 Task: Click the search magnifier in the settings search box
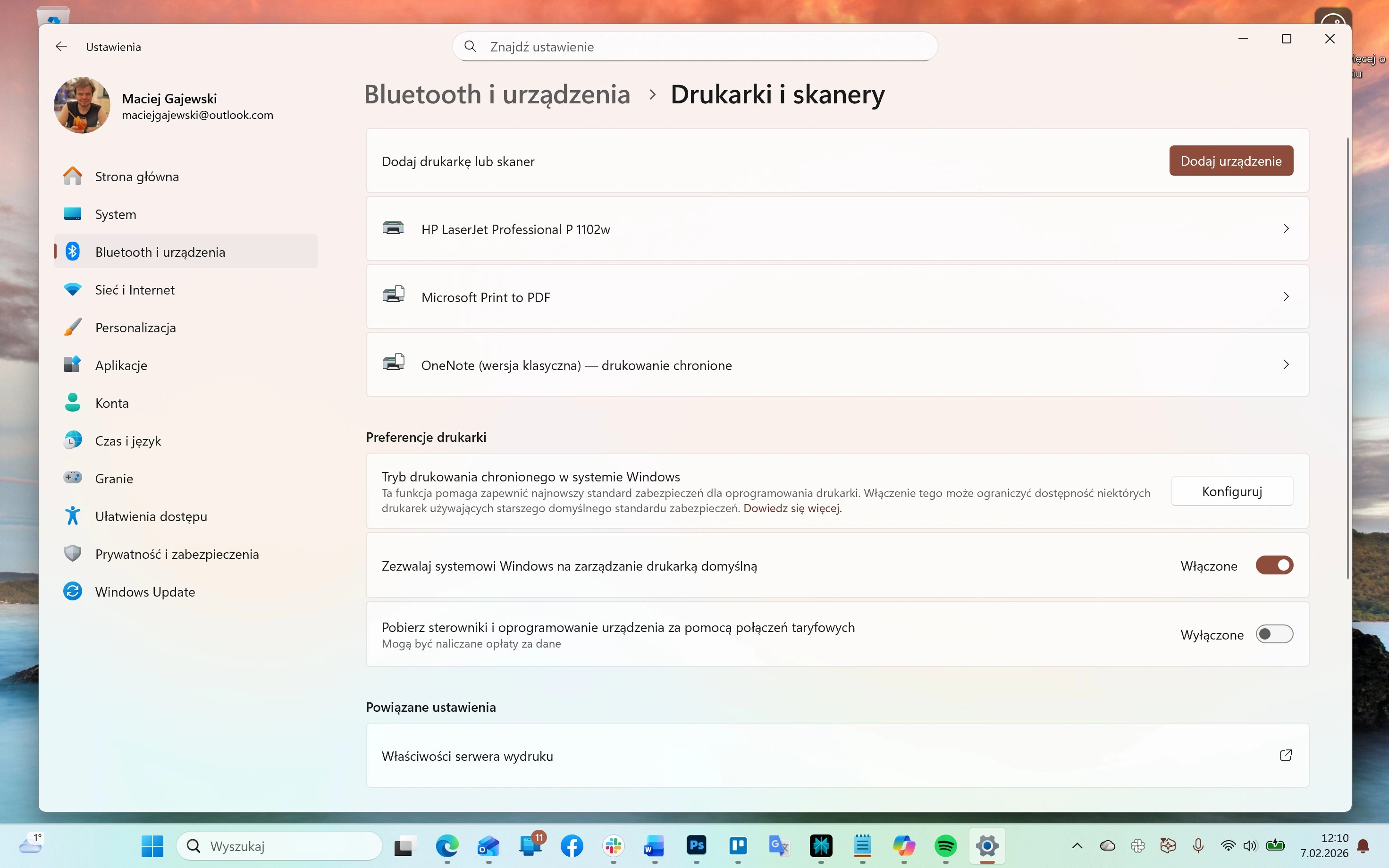470,47
